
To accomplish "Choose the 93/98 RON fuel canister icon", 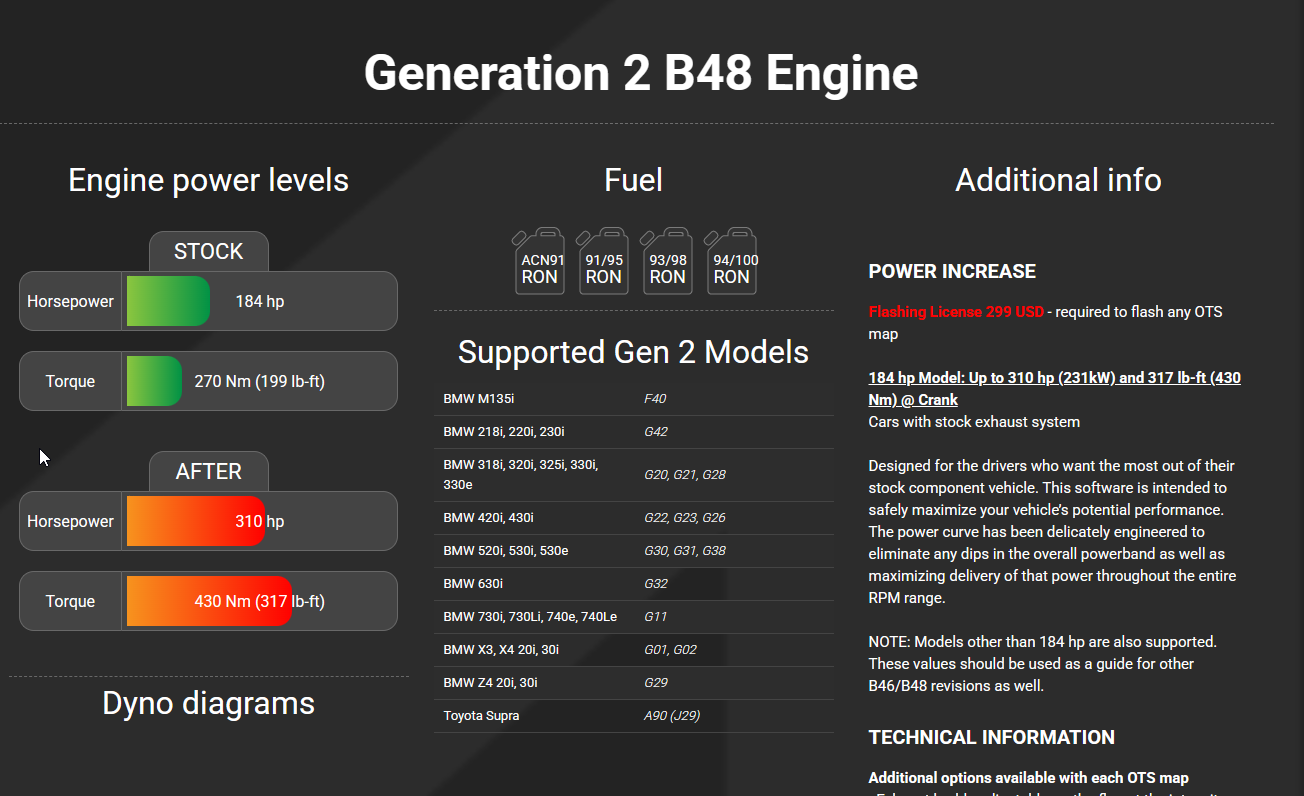I will [x=667, y=261].
